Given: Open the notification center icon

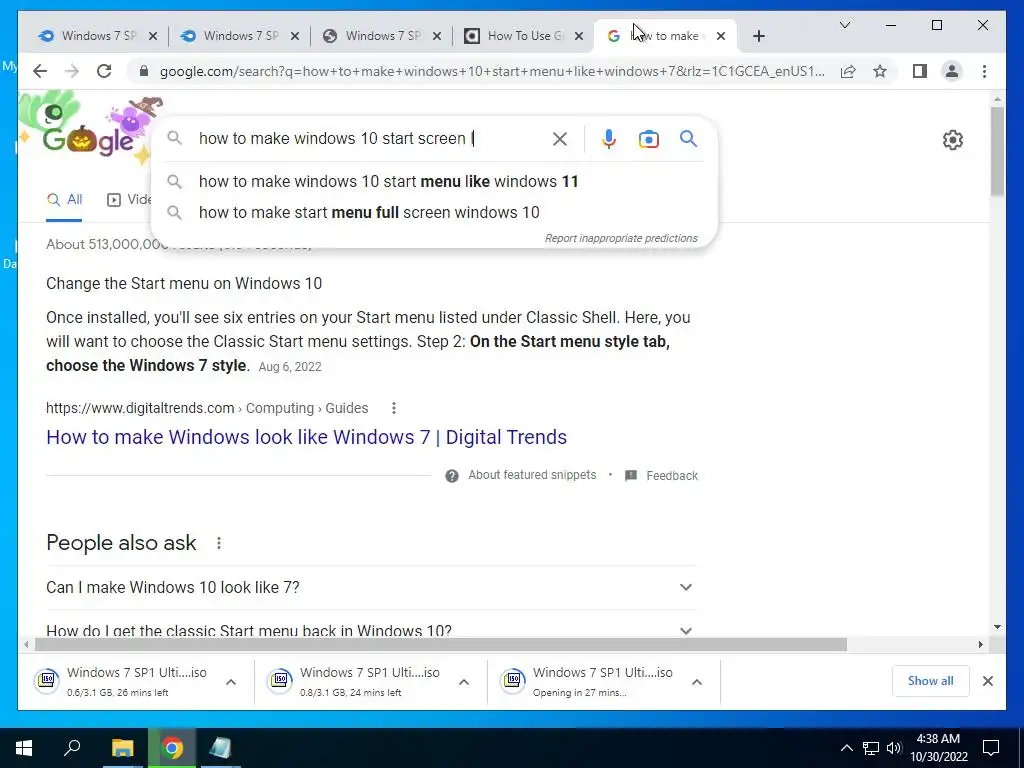Looking at the screenshot, I should 991,748.
